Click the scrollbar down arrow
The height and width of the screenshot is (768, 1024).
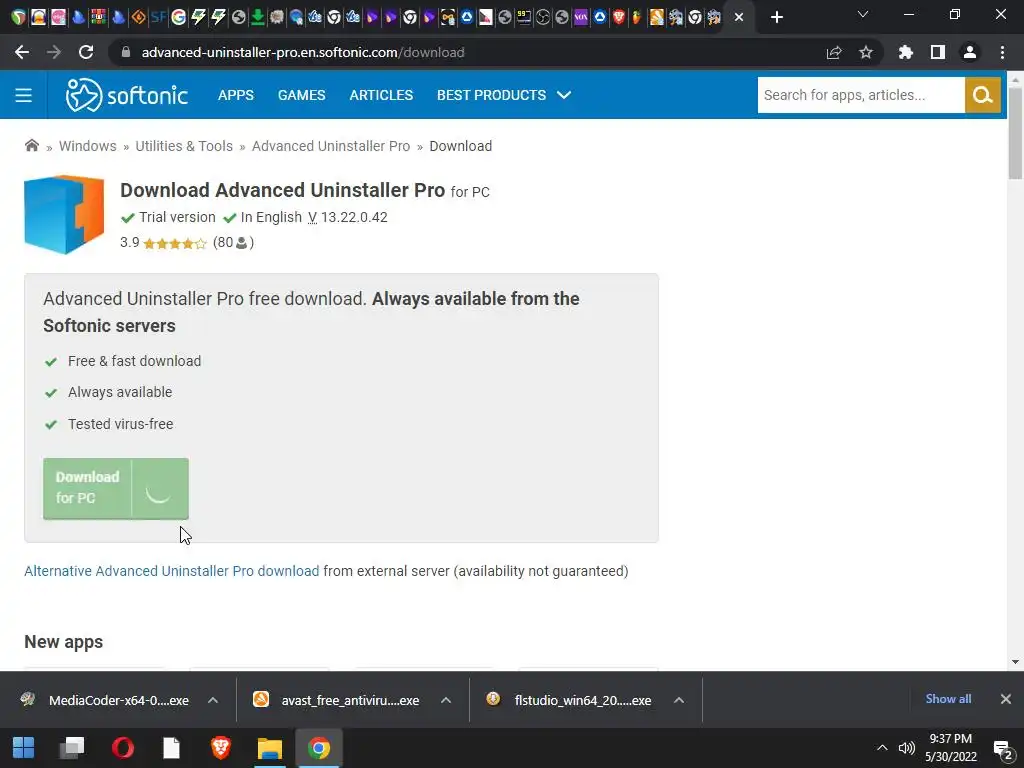pyautogui.click(x=1015, y=662)
